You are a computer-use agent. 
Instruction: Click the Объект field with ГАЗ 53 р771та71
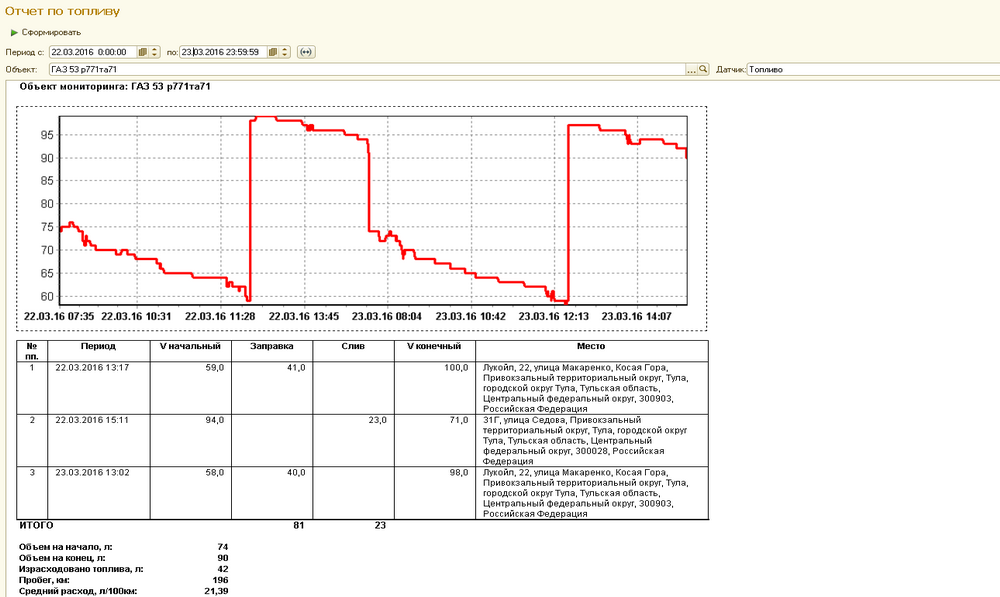pyautogui.click(x=367, y=70)
